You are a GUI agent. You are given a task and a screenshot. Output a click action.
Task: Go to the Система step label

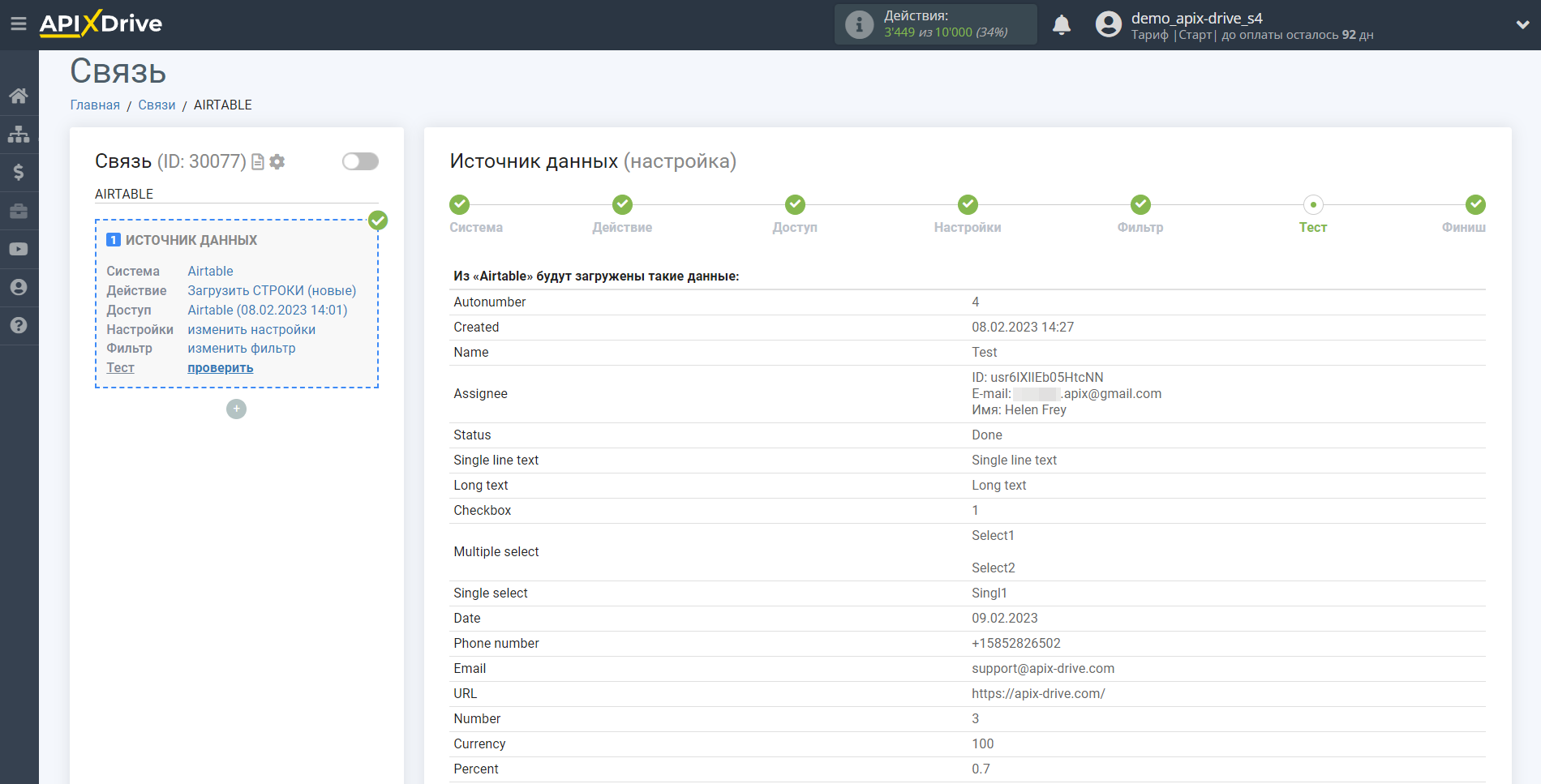[476, 228]
